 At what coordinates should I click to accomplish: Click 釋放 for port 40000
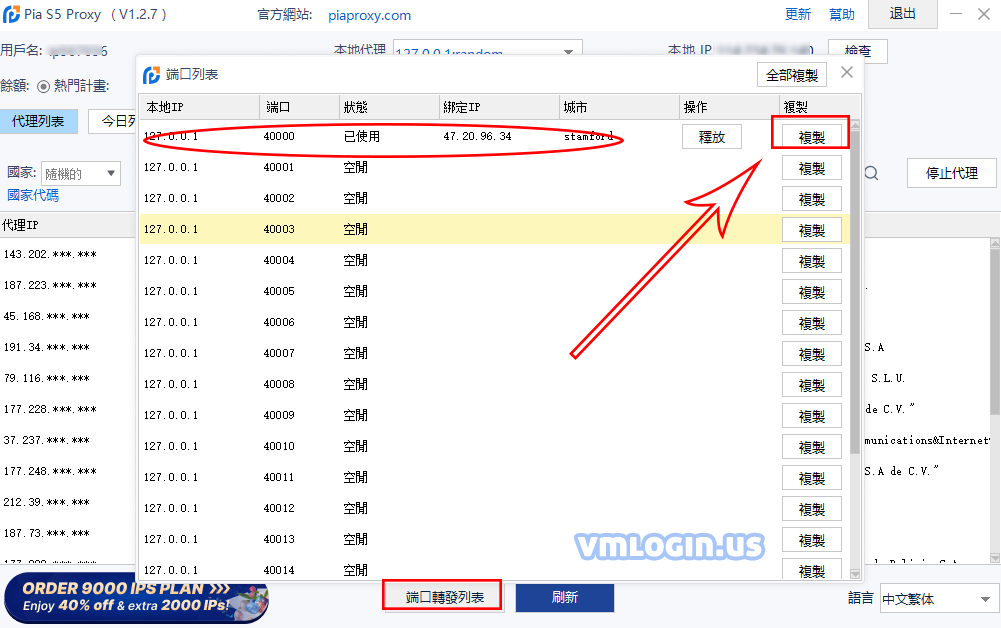tap(712, 137)
